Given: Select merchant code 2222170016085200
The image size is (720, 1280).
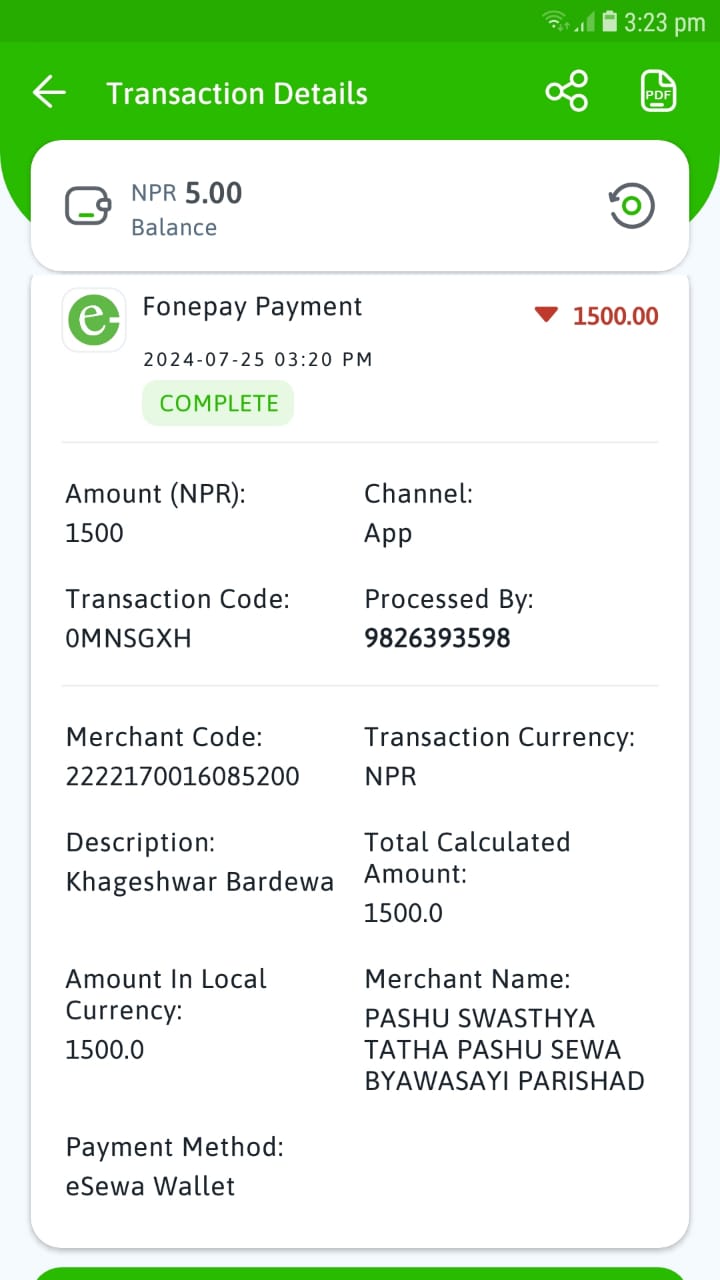Looking at the screenshot, I should pos(182,776).
